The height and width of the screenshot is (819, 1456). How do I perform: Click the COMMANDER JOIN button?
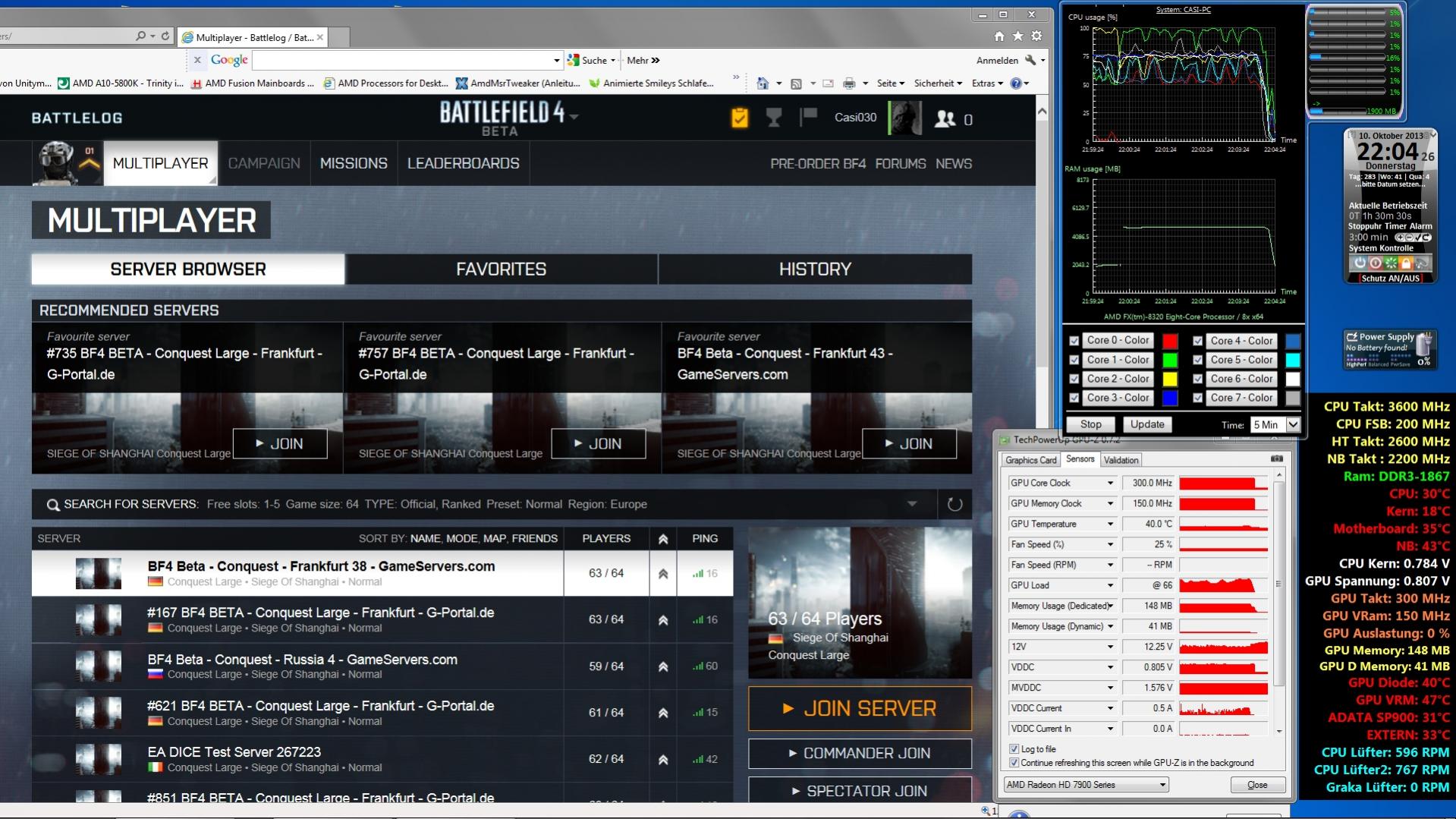pyautogui.click(x=860, y=753)
